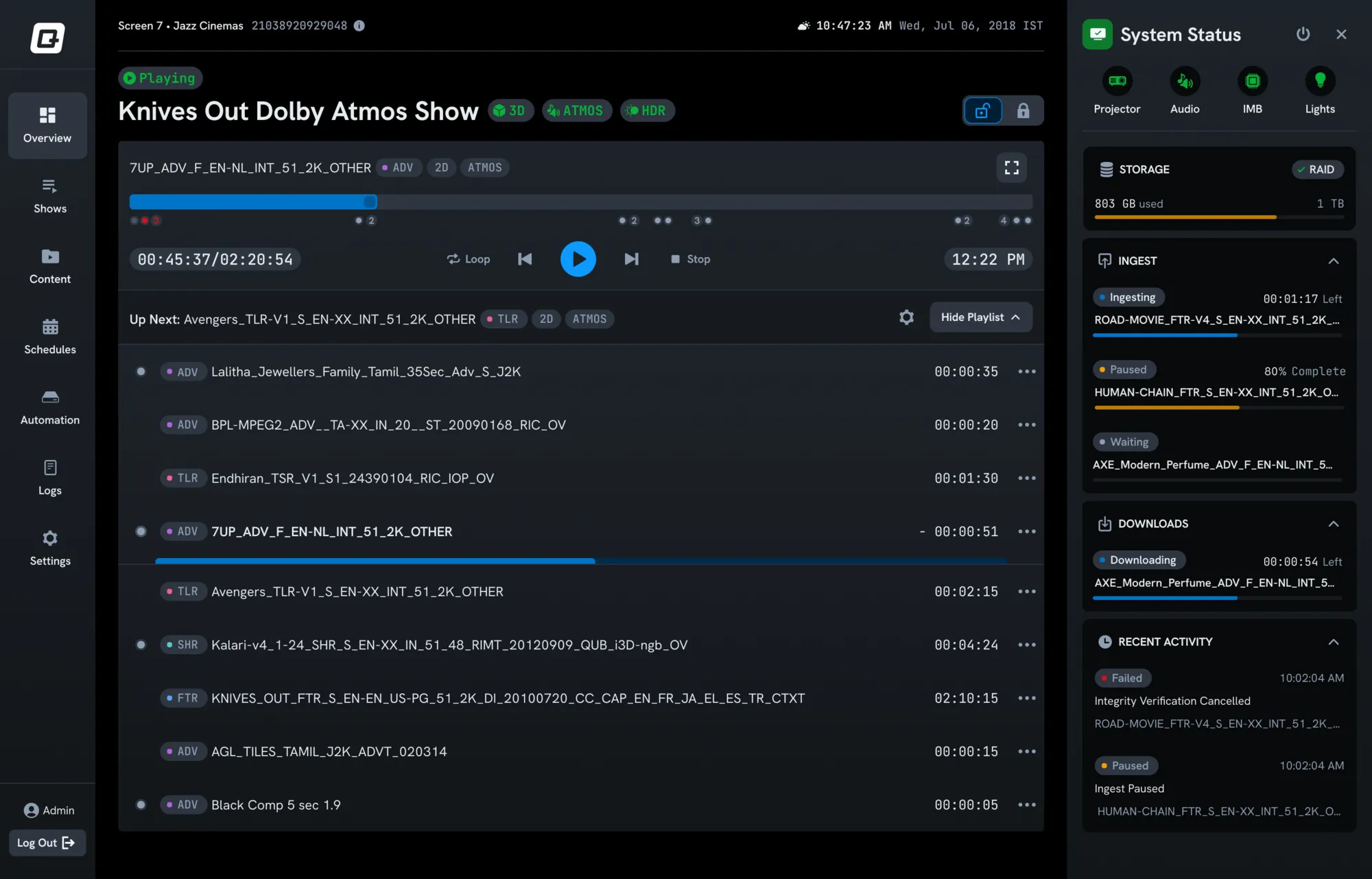
Task: Open the Lights status icon
Action: coord(1320,82)
